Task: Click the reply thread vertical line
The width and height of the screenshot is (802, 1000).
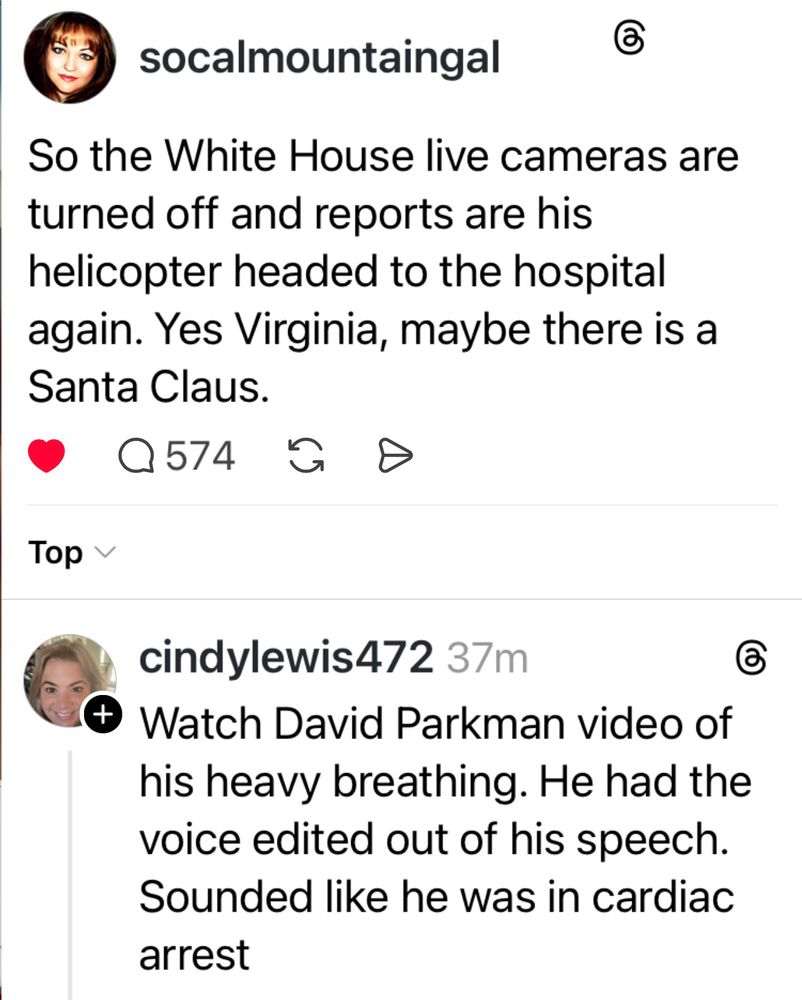Action: [70, 875]
